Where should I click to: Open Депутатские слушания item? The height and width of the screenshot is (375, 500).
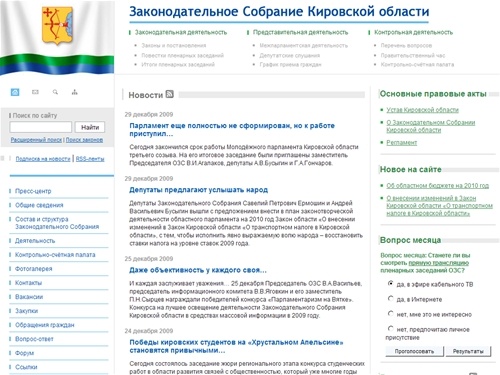click(289, 55)
